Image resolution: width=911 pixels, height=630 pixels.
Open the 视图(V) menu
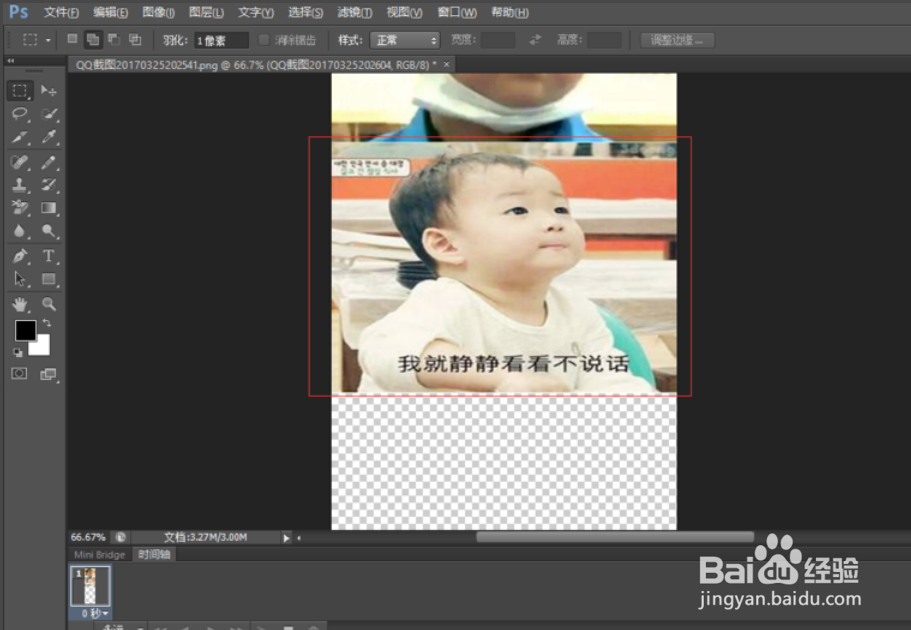(x=404, y=12)
